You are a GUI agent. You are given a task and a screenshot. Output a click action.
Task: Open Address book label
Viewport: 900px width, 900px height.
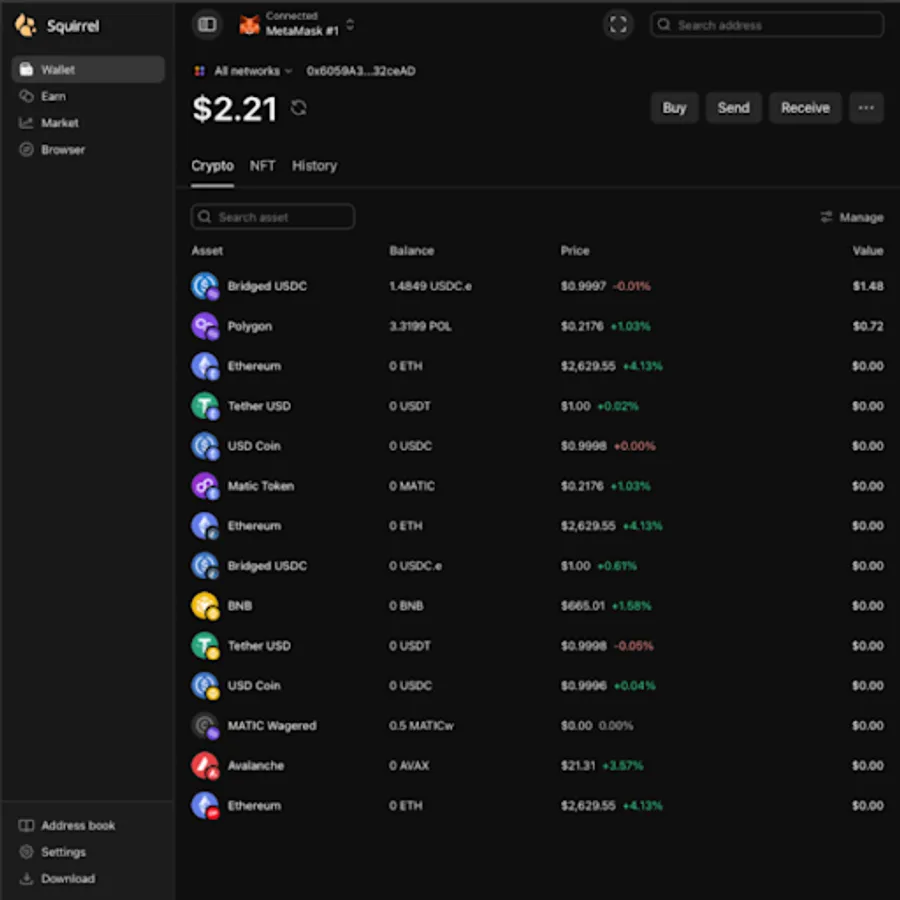(x=78, y=825)
